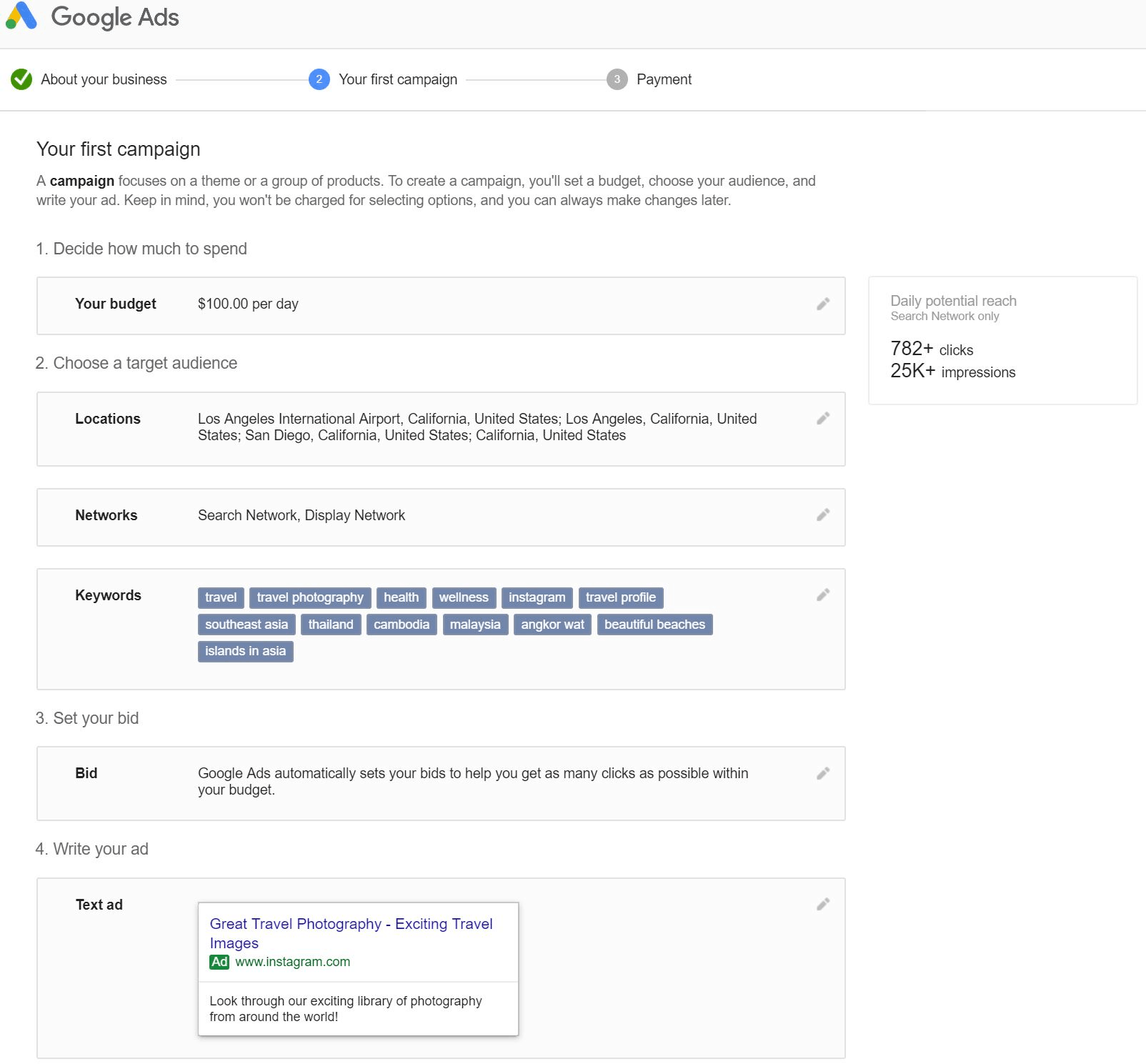The height and width of the screenshot is (1064, 1146).
Task: Click the Daily potential reach heading
Action: coord(953,301)
